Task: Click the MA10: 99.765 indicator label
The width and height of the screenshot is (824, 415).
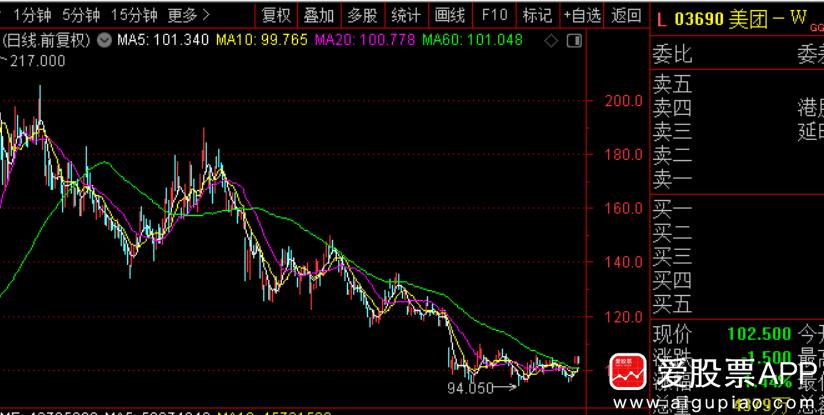Action: coord(262,40)
